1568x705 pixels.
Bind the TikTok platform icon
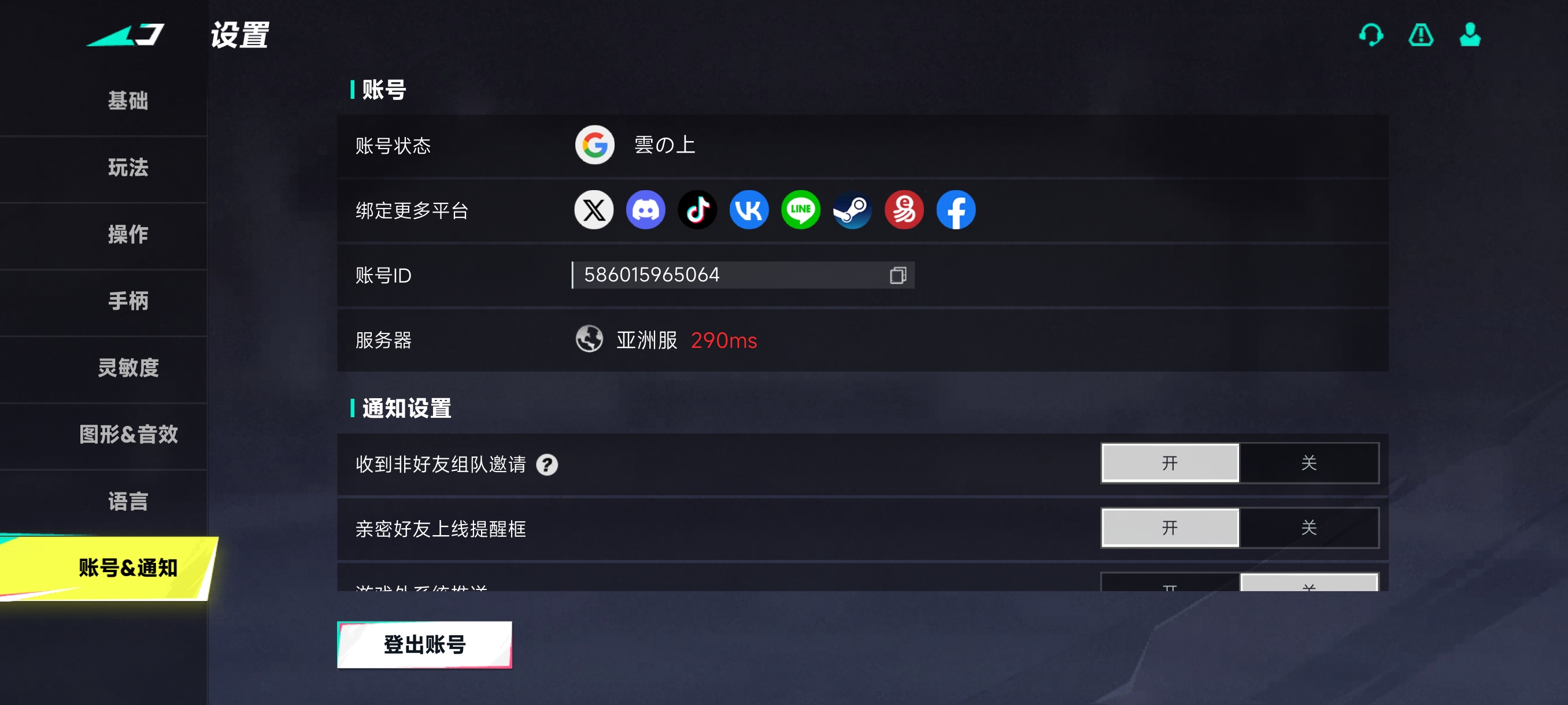coord(697,210)
